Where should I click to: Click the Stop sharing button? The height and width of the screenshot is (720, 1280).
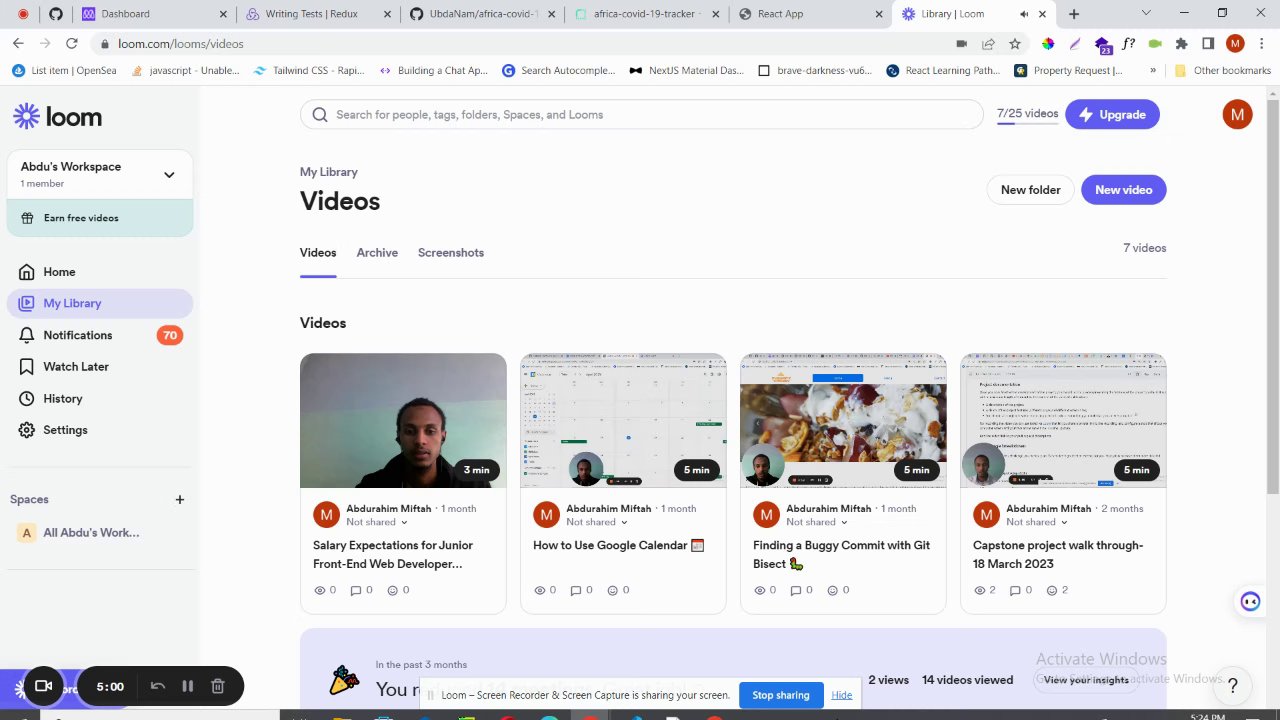coord(781,695)
